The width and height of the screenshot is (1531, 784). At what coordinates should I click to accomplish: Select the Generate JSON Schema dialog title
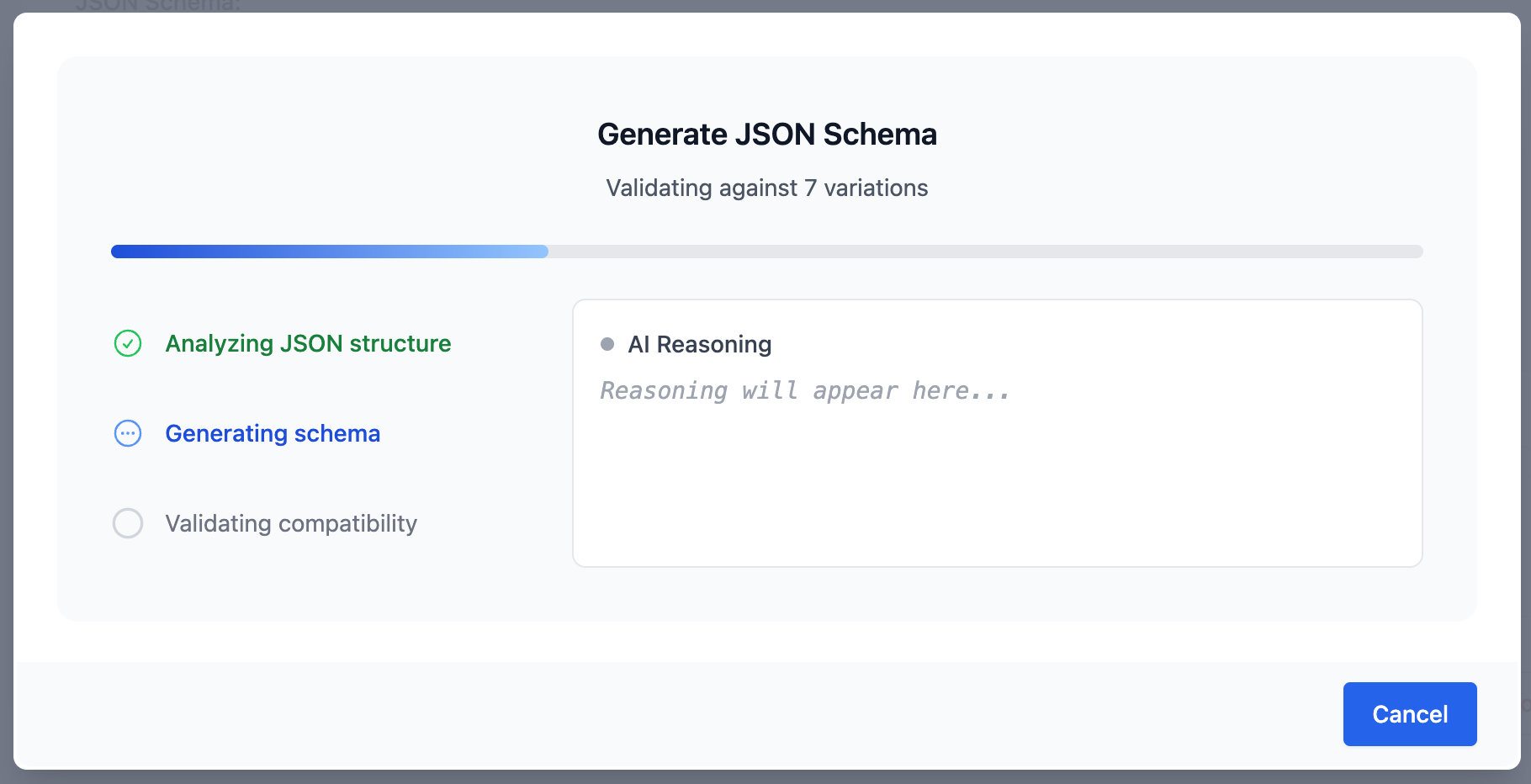[x=766, y=133]
